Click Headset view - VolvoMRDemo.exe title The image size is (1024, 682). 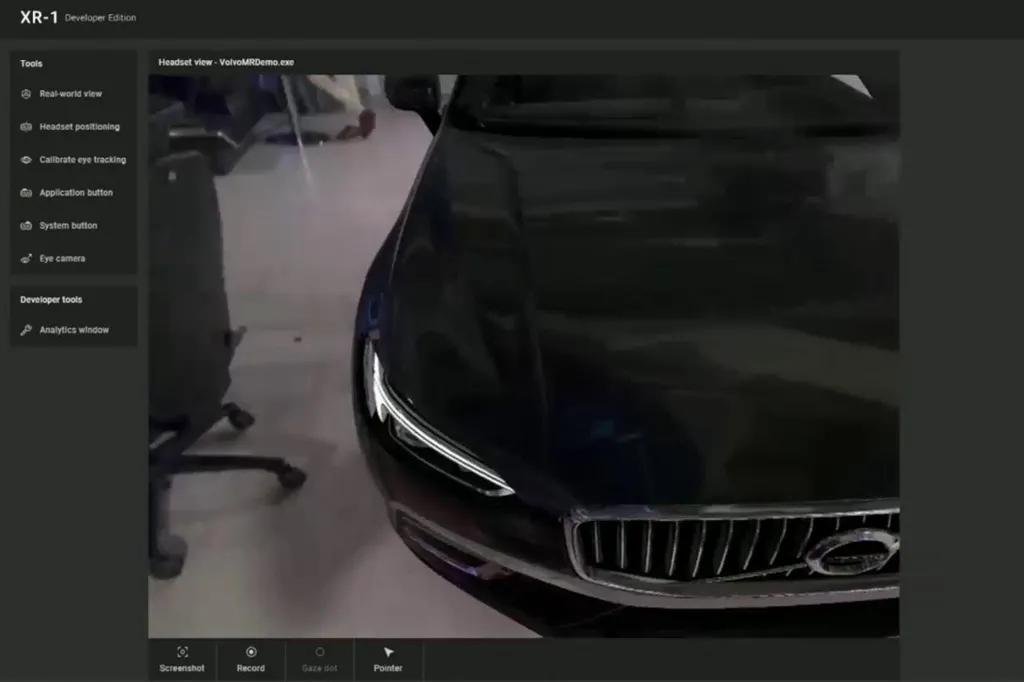tap(226, 62)
